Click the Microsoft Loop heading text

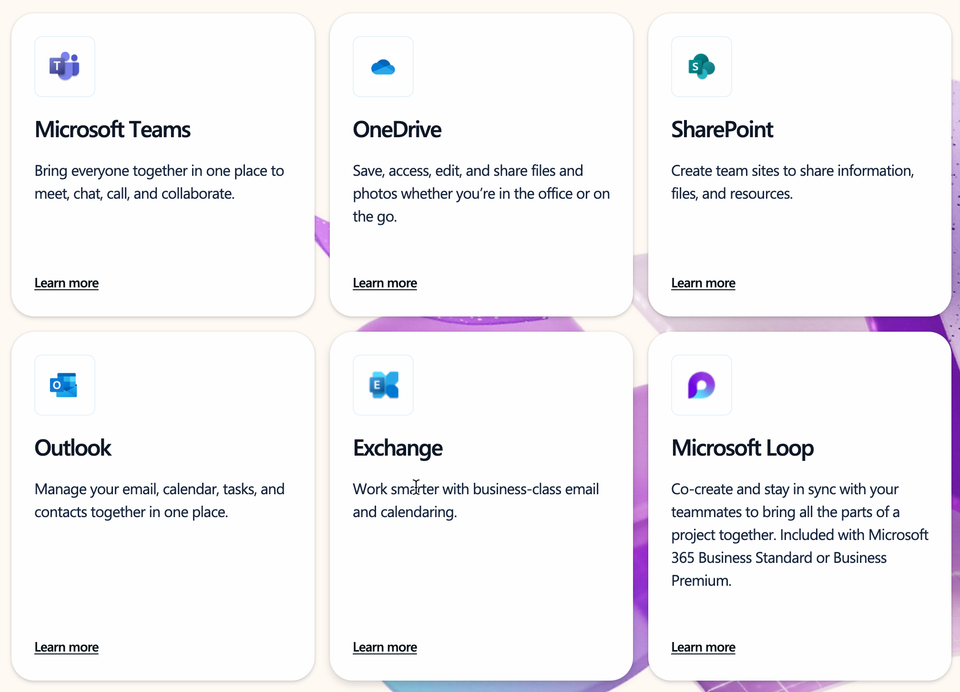click(x=742, y=449)
